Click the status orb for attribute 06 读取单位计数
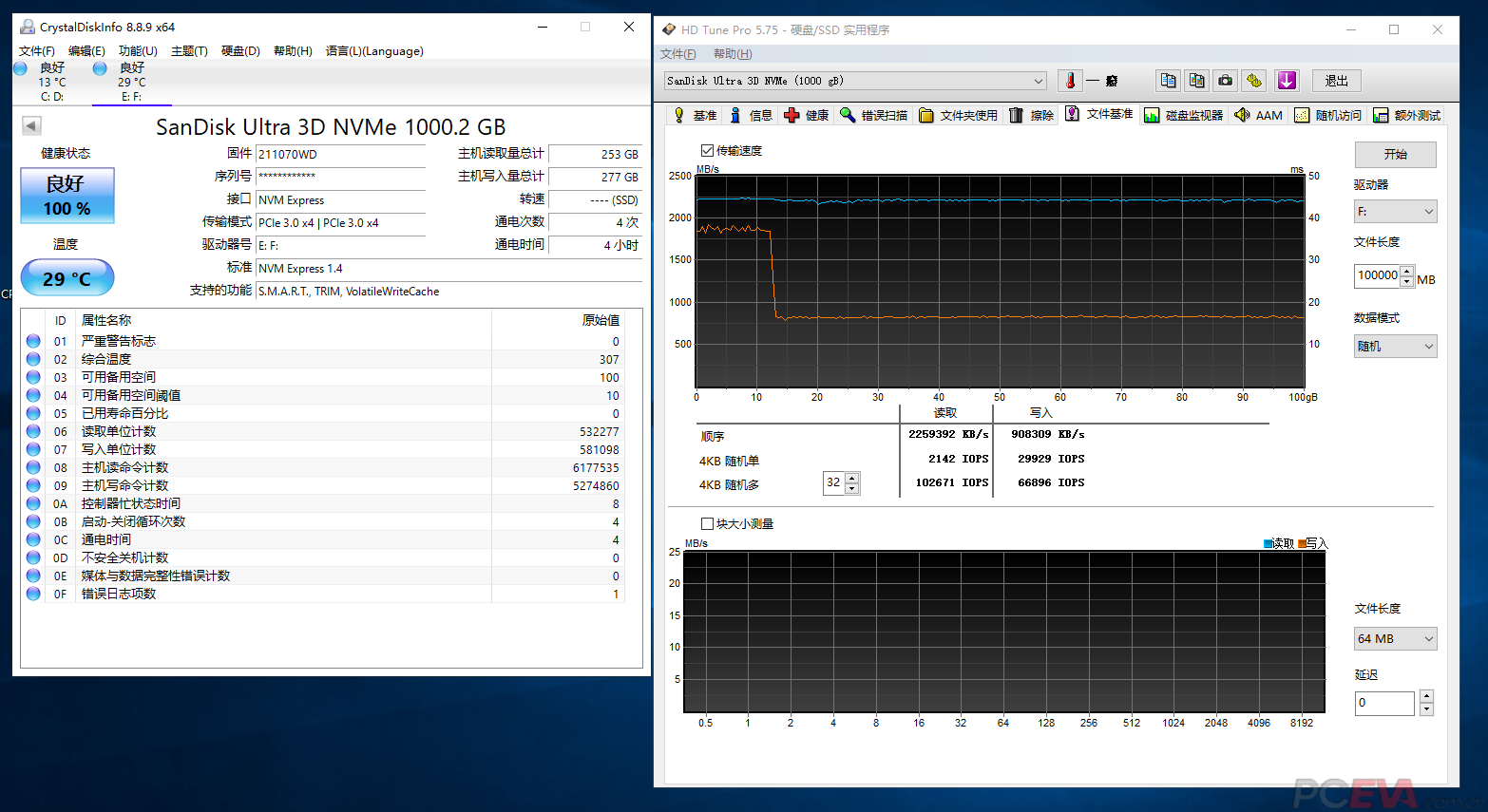 (x=33, y=431)
